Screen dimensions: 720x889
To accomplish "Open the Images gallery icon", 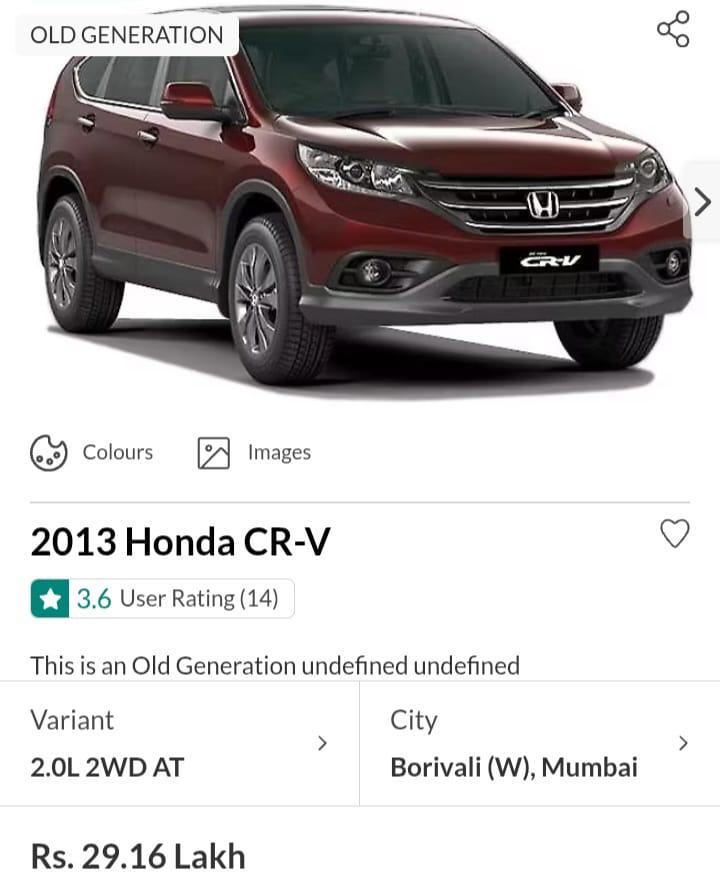I will click(x=214, y=453).
